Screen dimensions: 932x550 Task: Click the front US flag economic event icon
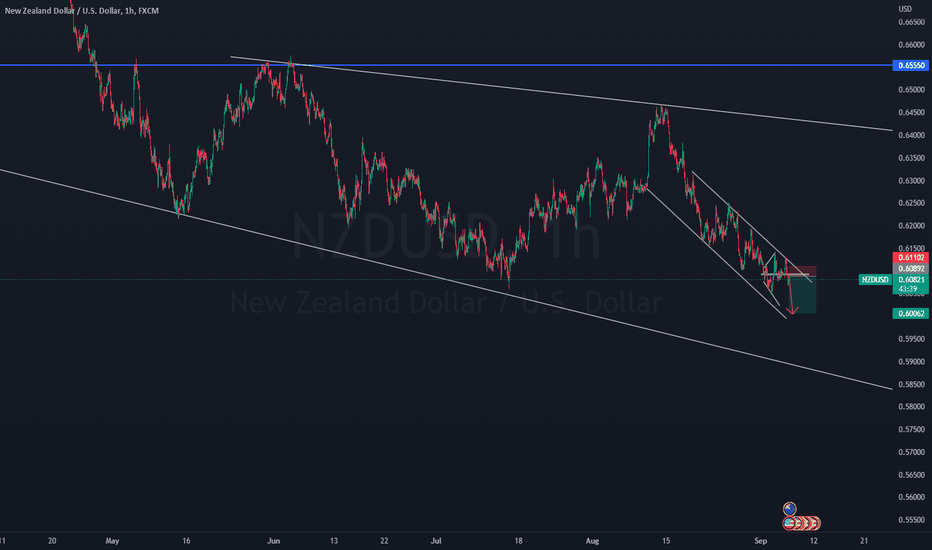[x=789, y=524]
